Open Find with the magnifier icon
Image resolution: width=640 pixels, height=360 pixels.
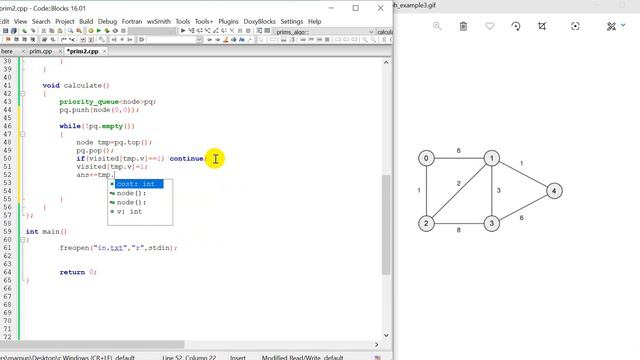point(71,31)
